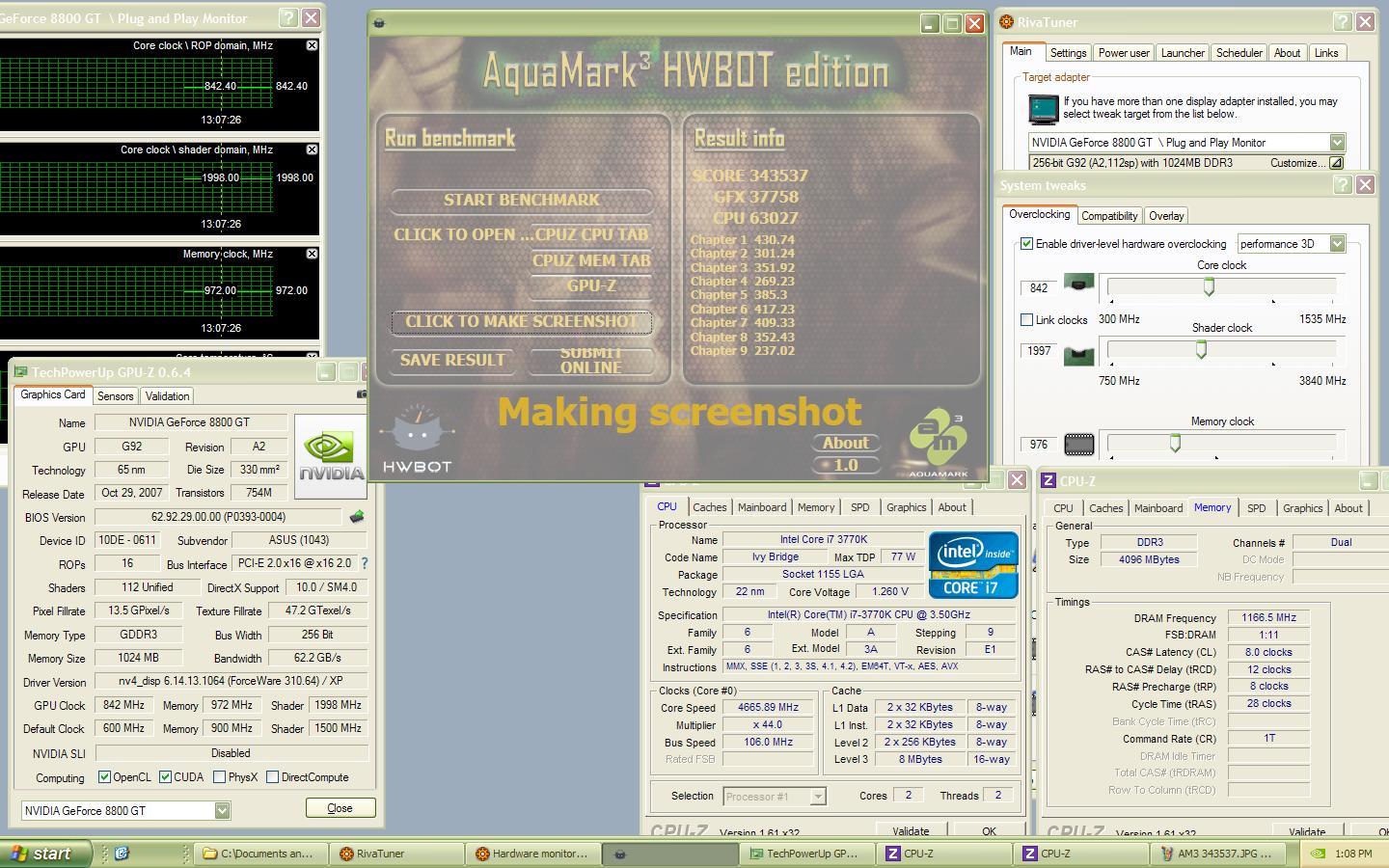Click the Internet Explorer quick launch icon
1389x868 pixels.
[122, 854]
